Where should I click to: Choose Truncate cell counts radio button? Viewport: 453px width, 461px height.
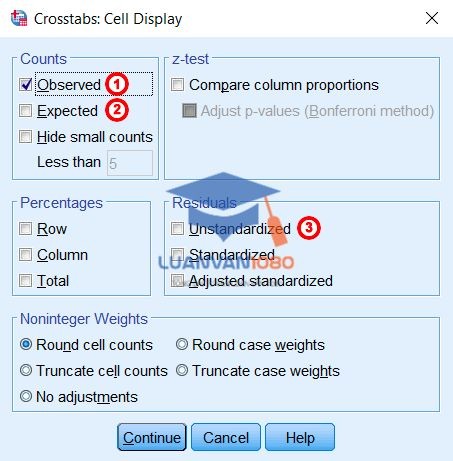26,370
